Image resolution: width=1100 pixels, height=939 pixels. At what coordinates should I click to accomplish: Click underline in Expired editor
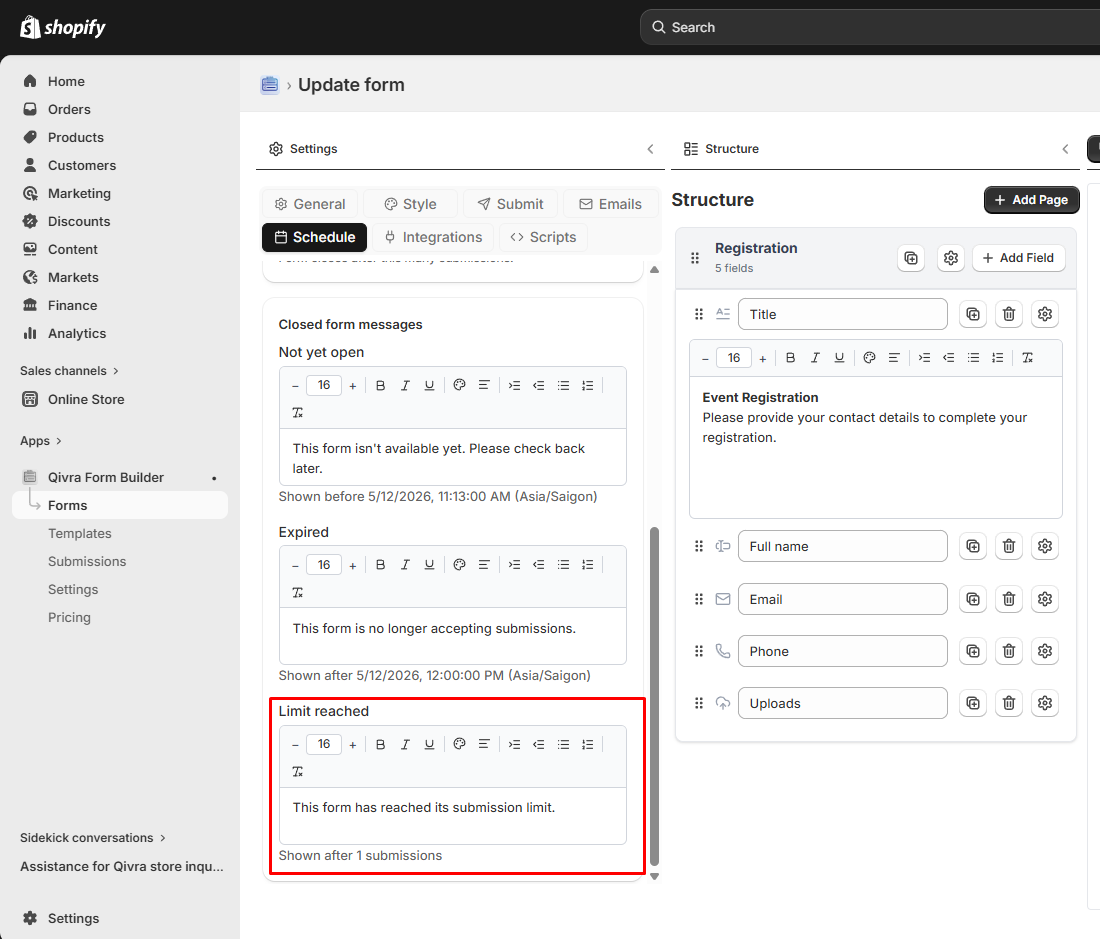click(429, 565)
